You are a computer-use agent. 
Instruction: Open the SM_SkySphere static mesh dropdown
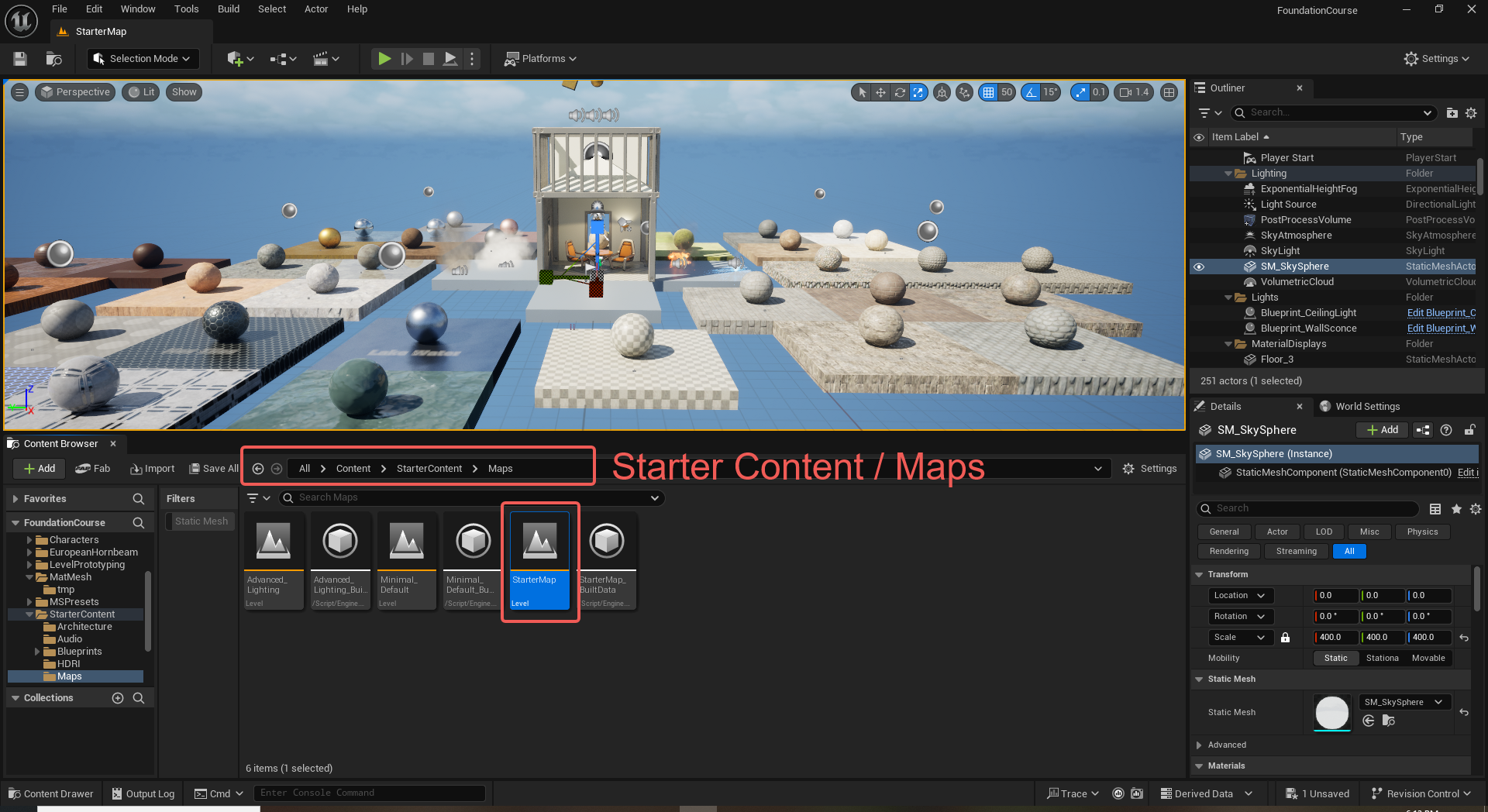1405,703
